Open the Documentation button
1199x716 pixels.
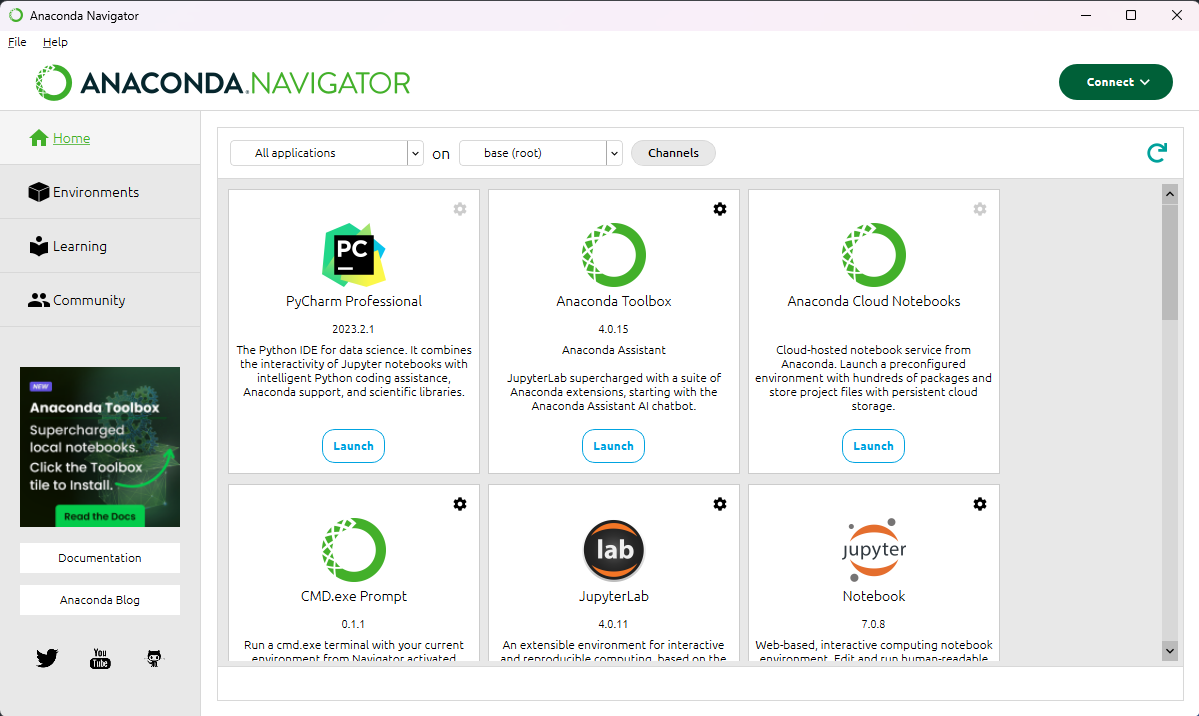[x=100, y=558]
